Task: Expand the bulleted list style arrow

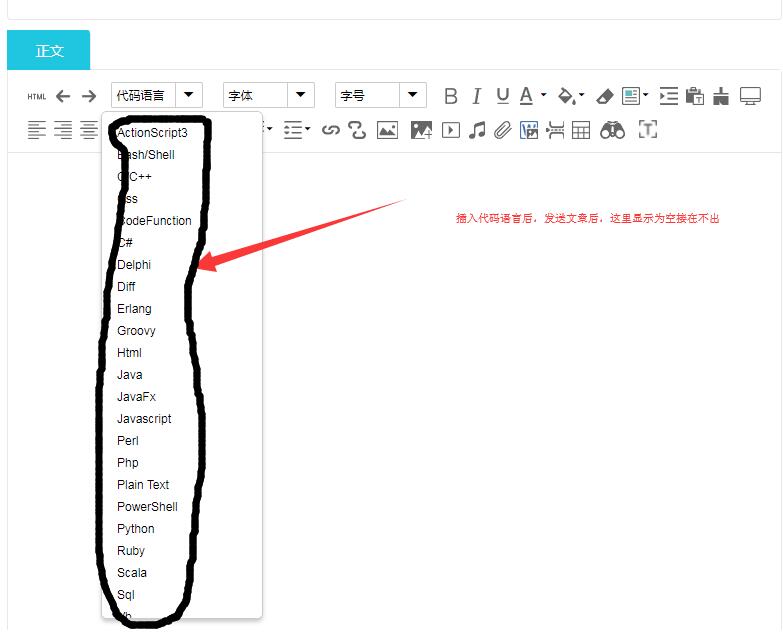Action: [x=308, y=129]
